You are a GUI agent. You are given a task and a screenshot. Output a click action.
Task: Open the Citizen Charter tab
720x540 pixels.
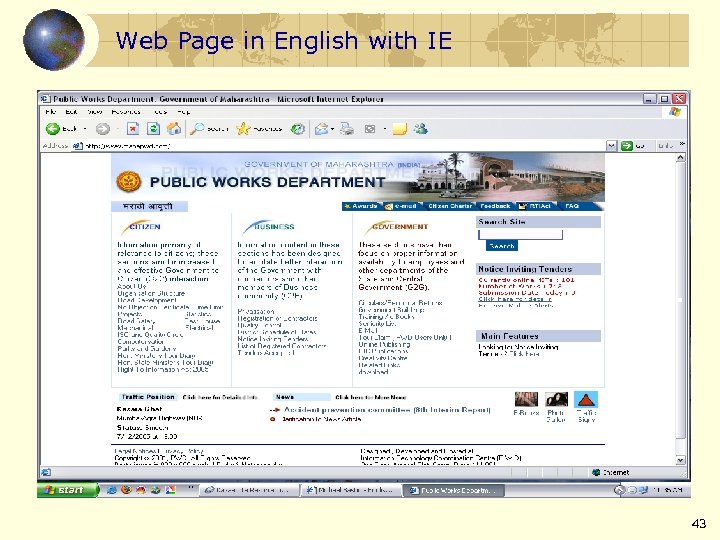click(450, 206)
